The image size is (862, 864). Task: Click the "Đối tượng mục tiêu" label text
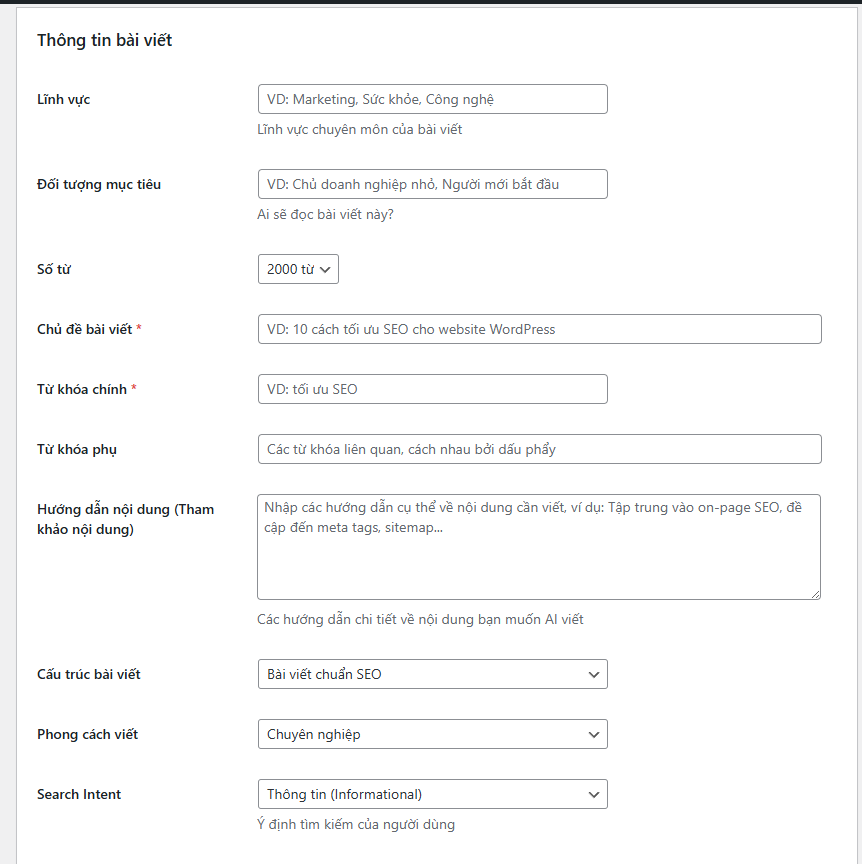[98, 184]
